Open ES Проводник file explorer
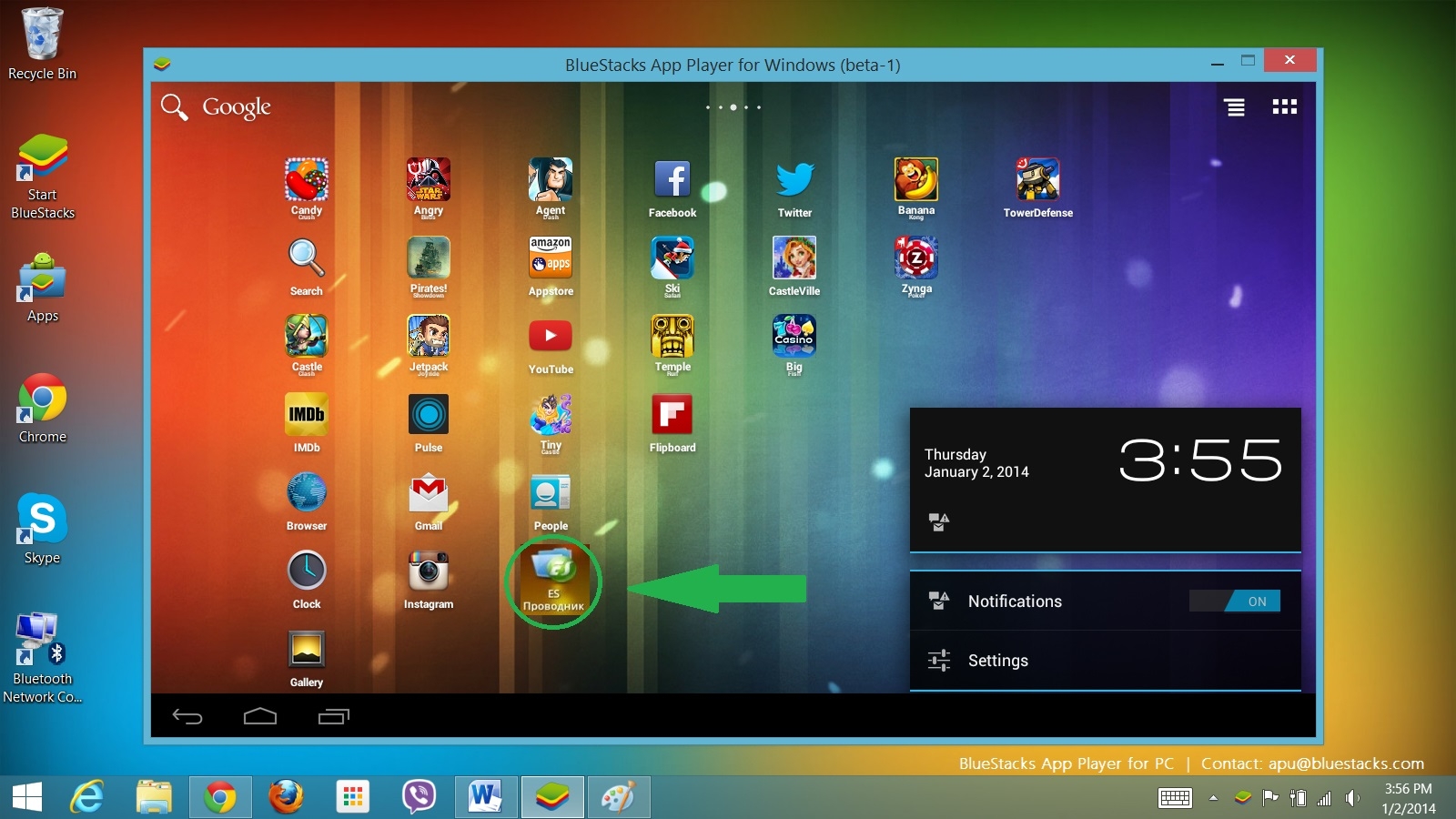The image size is (1456, 819). point(553,579)
